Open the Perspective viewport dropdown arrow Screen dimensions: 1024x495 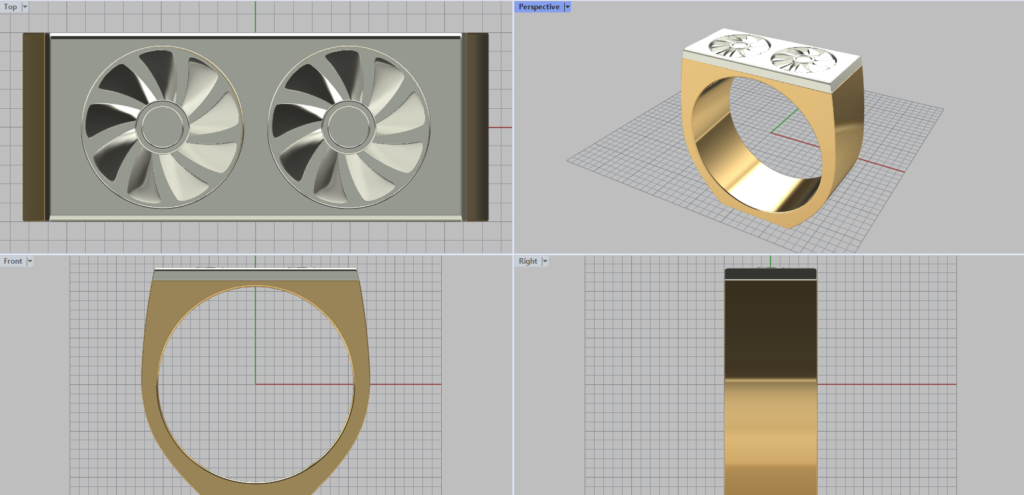coord(567,6)
